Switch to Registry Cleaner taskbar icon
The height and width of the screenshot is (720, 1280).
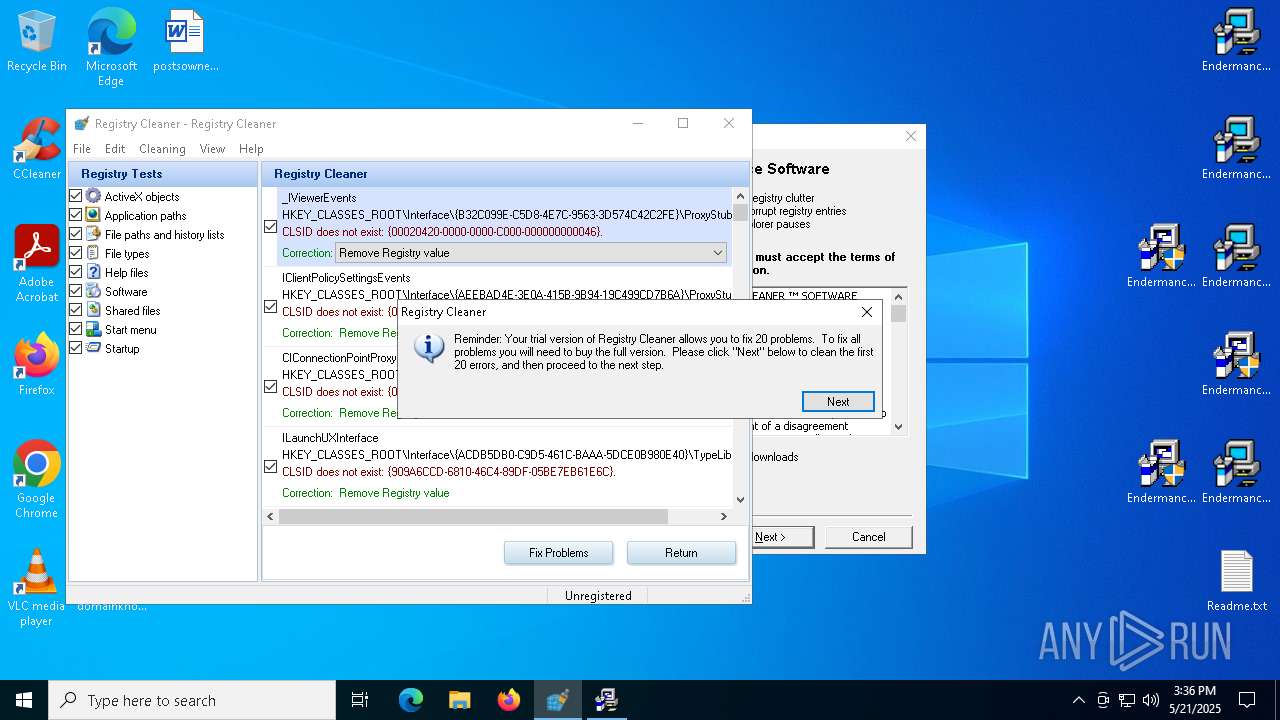[557, 700]
